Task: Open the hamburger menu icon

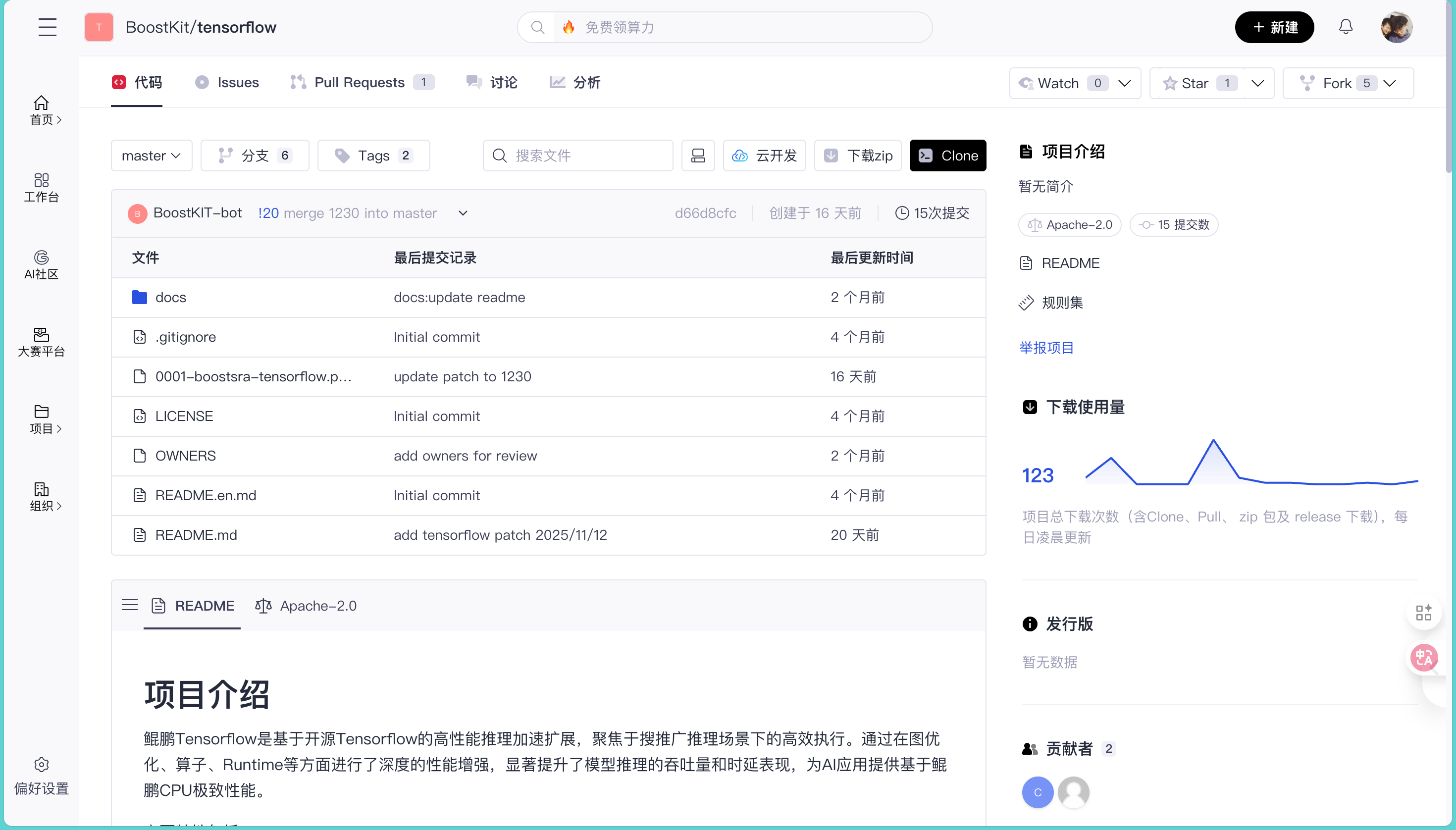Action: (x=48, y=27)
